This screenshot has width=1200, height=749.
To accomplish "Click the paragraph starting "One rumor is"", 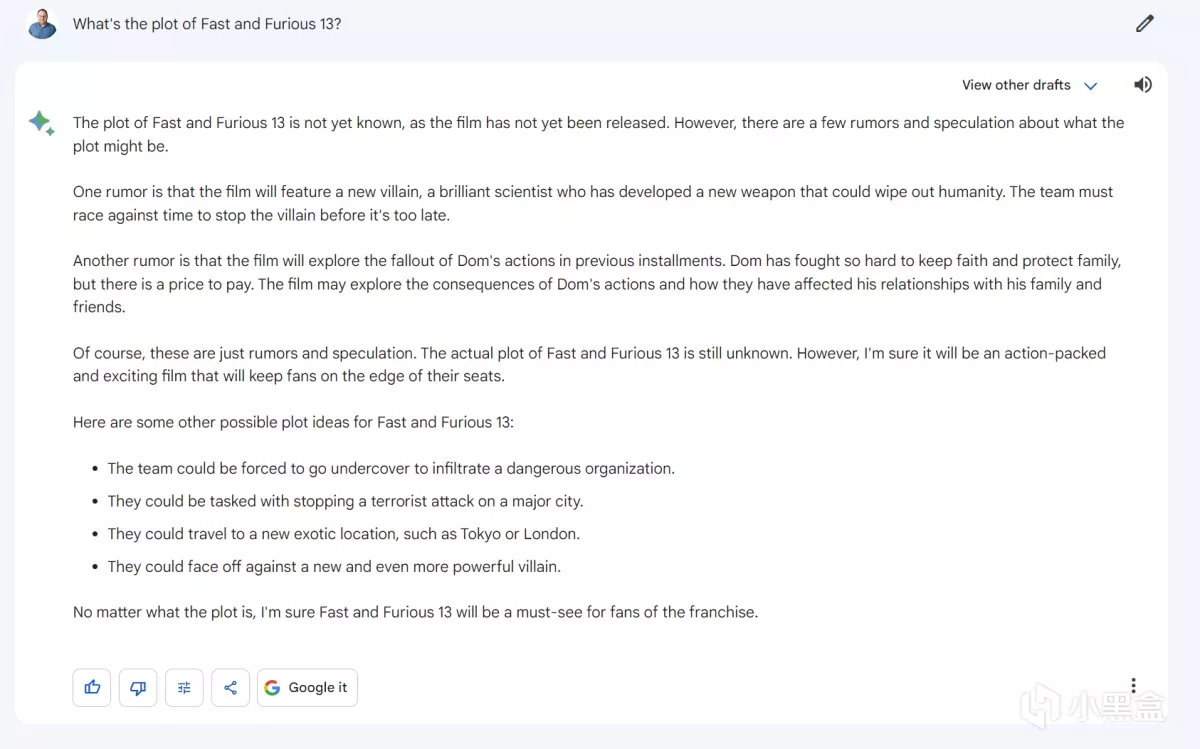I will [x=592, y=203].
